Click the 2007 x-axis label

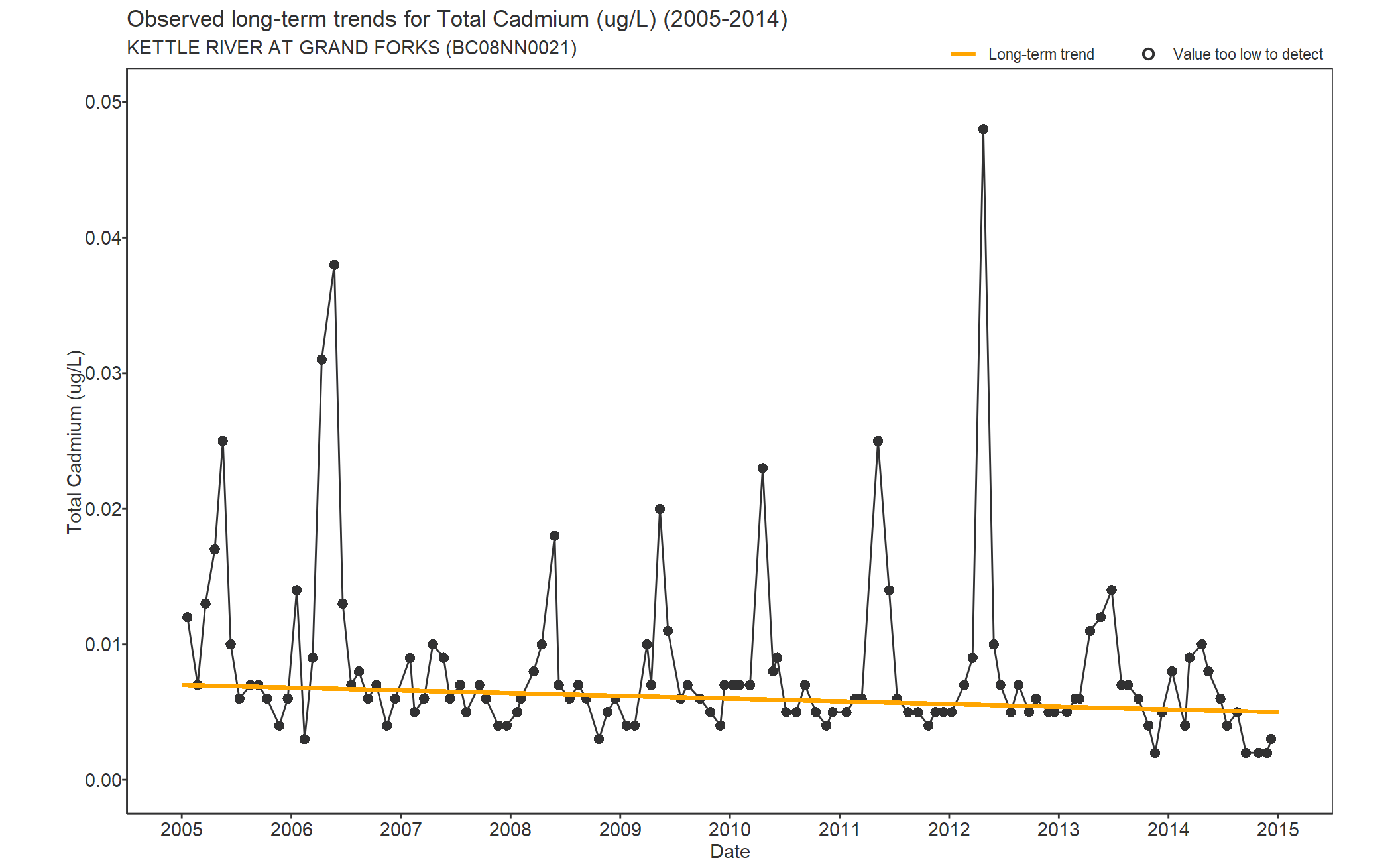pyautogui.click(x=400, y=830)
